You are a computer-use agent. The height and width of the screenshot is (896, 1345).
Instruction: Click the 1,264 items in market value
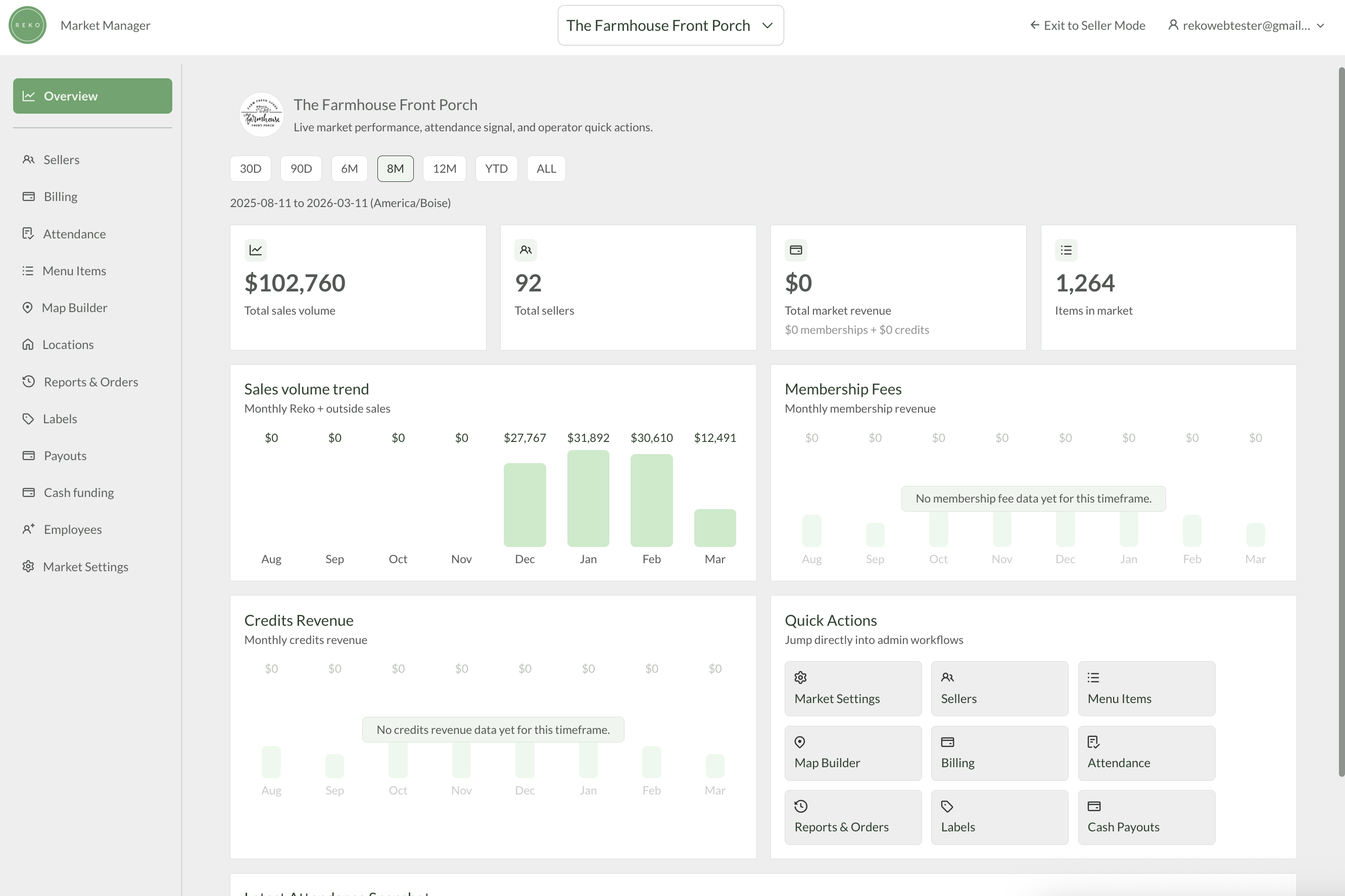tap(1085, 283)
